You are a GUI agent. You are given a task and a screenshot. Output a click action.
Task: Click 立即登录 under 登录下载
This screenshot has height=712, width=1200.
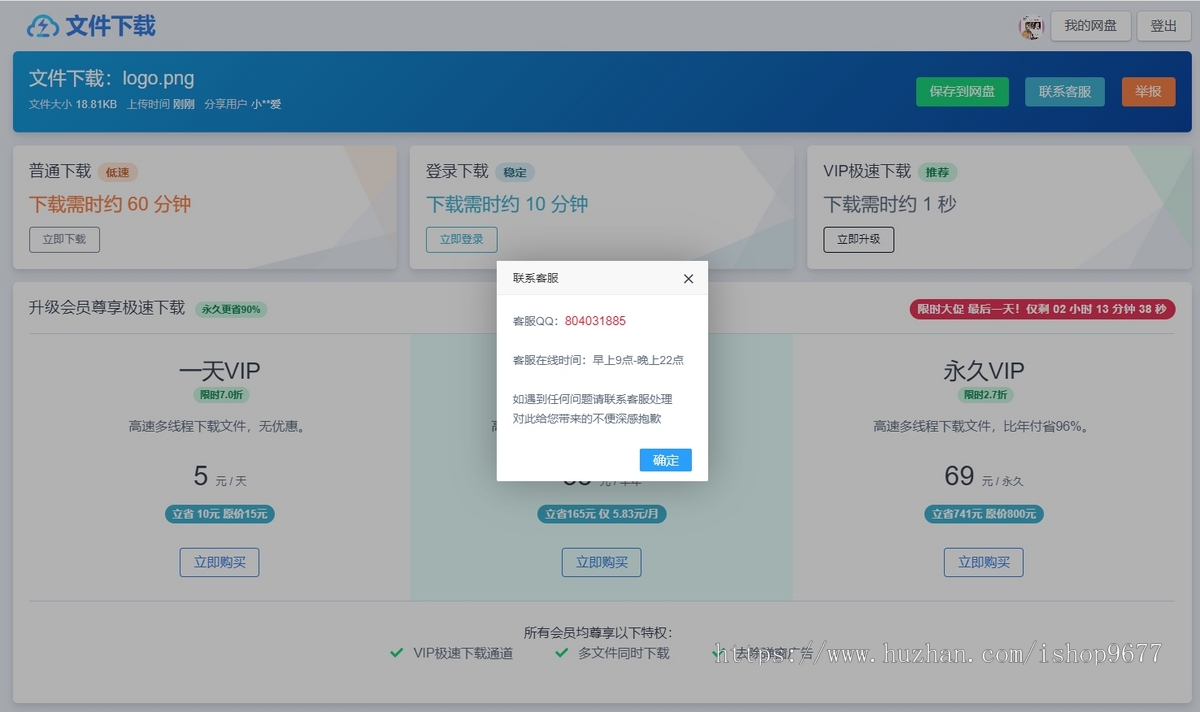[x=461, y=240]
